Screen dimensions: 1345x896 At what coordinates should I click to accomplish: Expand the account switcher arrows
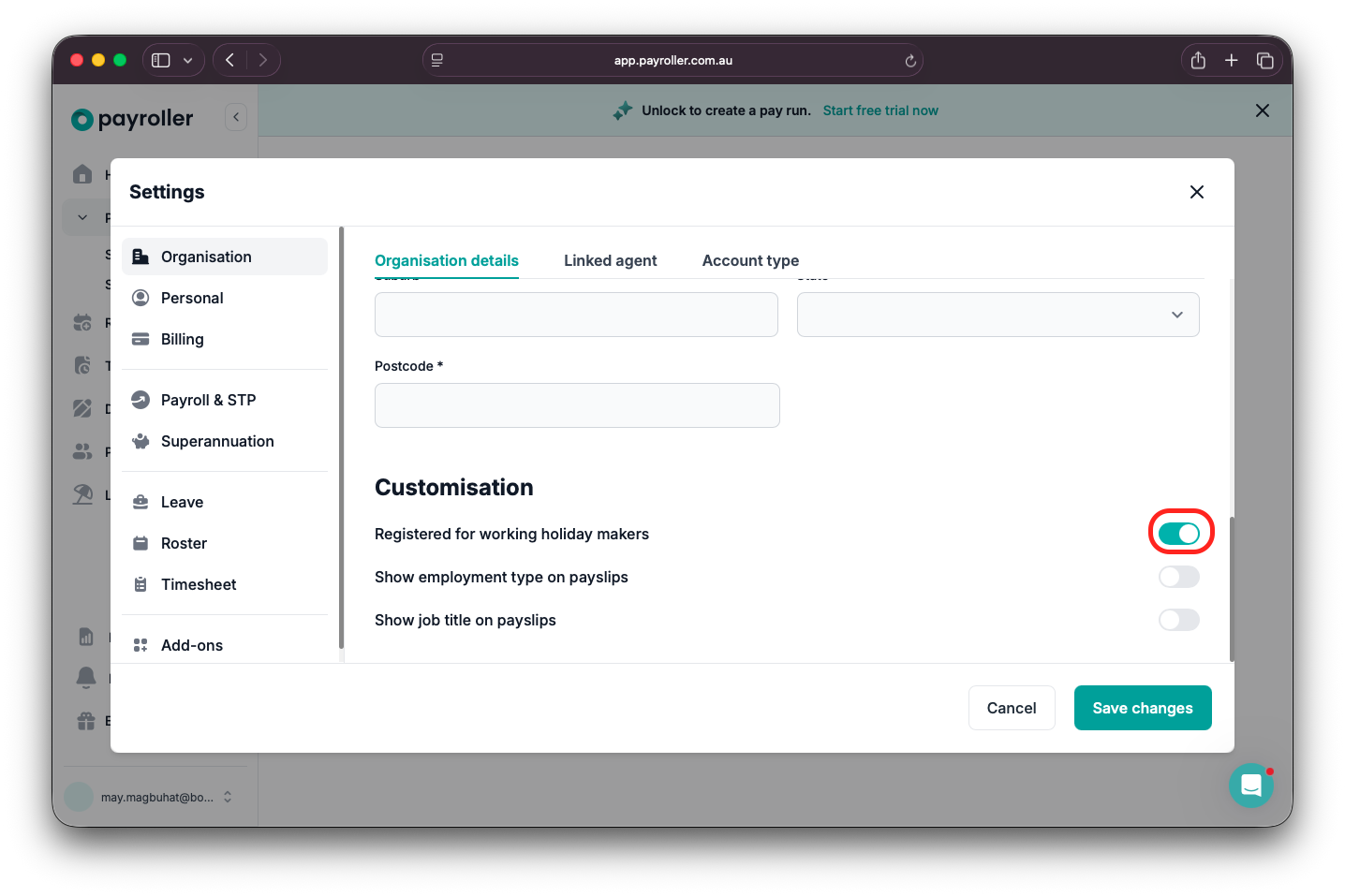[228, 797]
